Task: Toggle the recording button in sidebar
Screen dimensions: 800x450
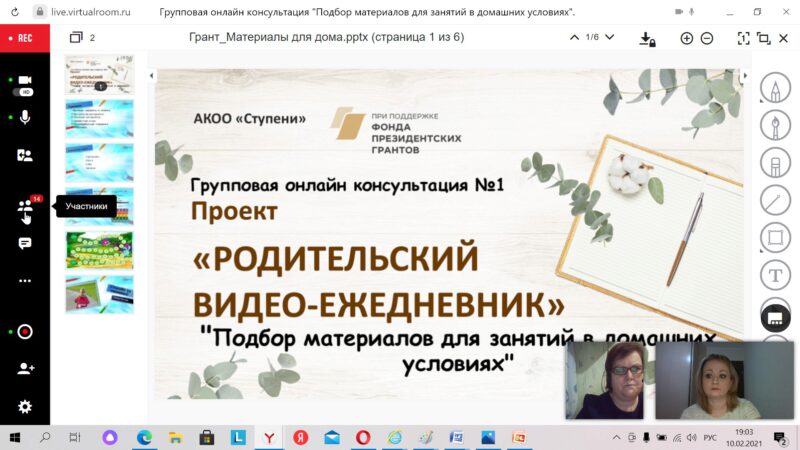Action: click(24, 332)
